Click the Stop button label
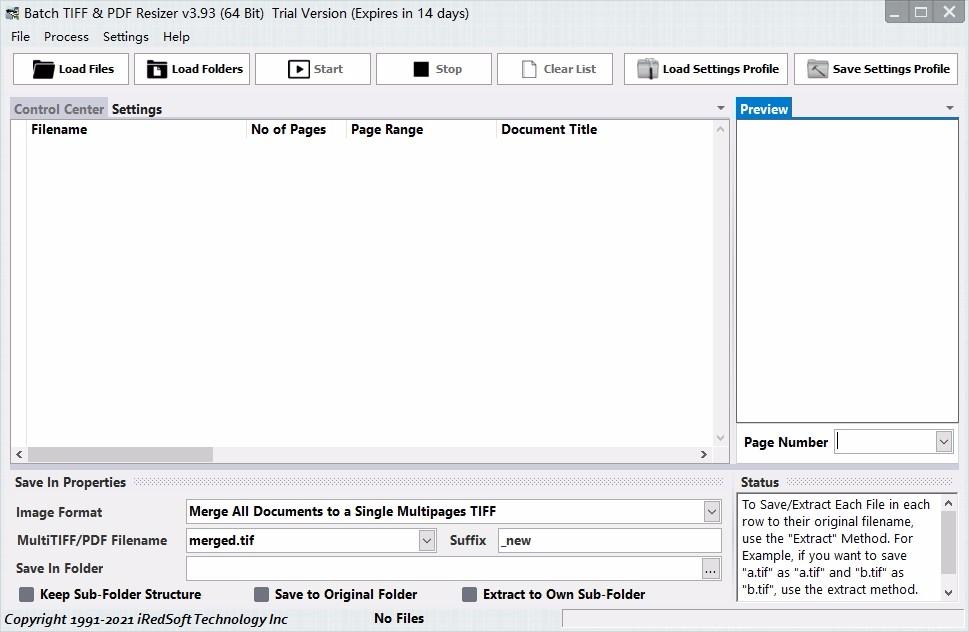969x632 pixels. [449, 69]
